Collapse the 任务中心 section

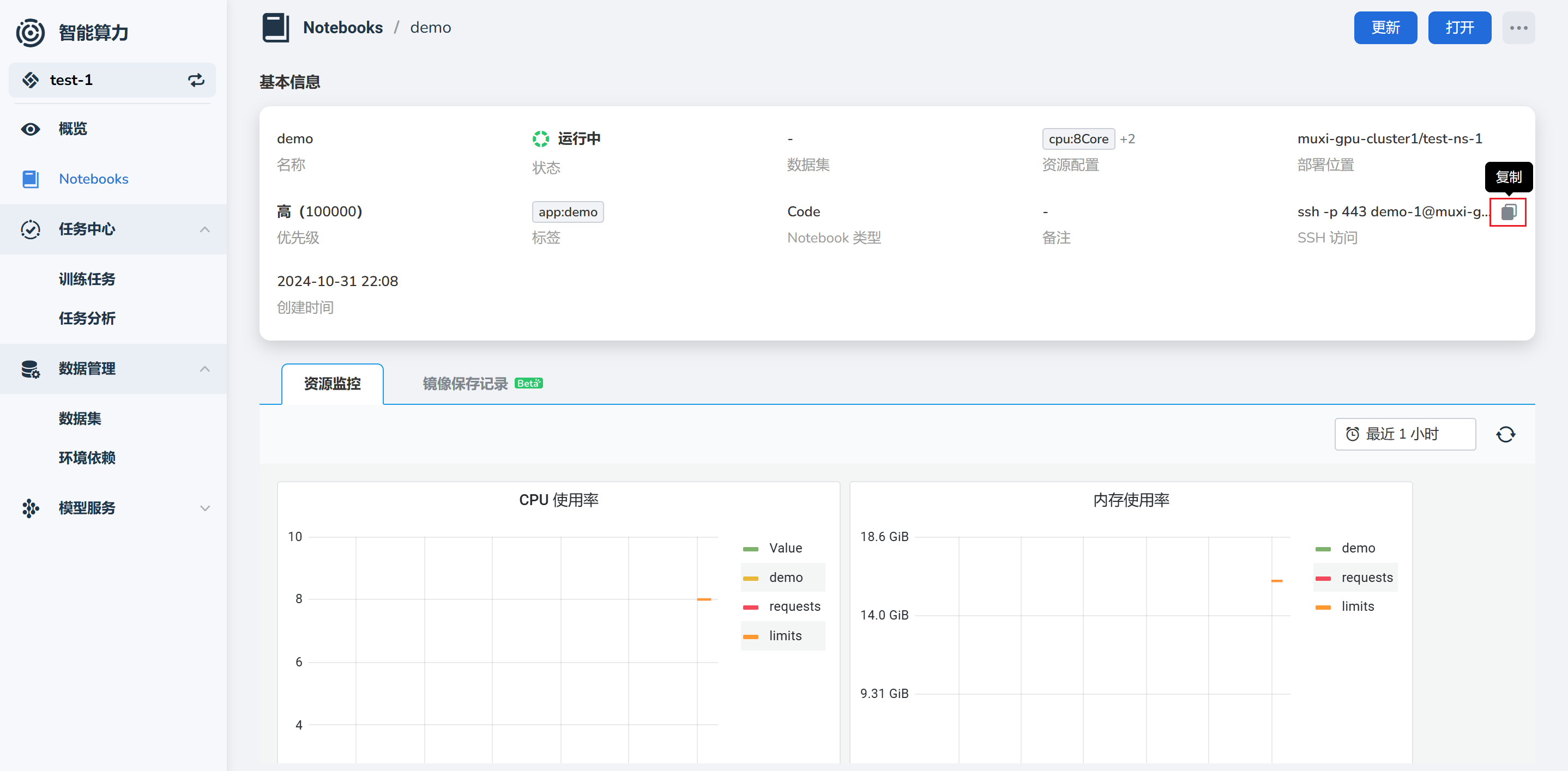(205, 229)
